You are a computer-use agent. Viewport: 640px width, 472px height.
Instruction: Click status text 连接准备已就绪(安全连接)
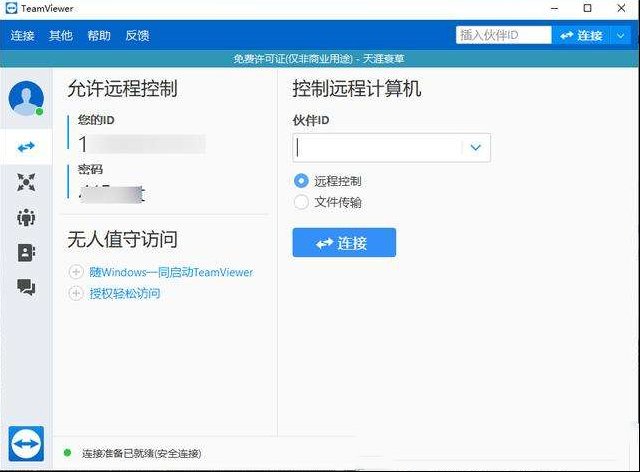[142, 453]
